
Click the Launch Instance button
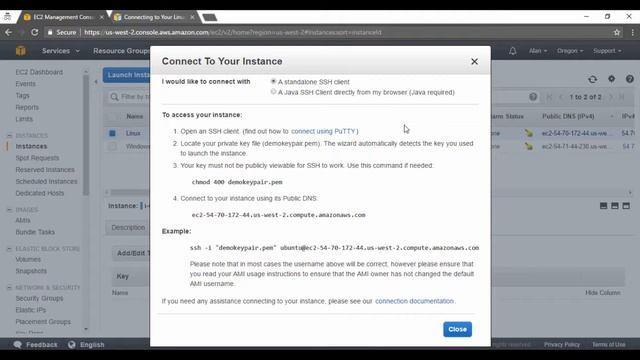click(127, 75)
